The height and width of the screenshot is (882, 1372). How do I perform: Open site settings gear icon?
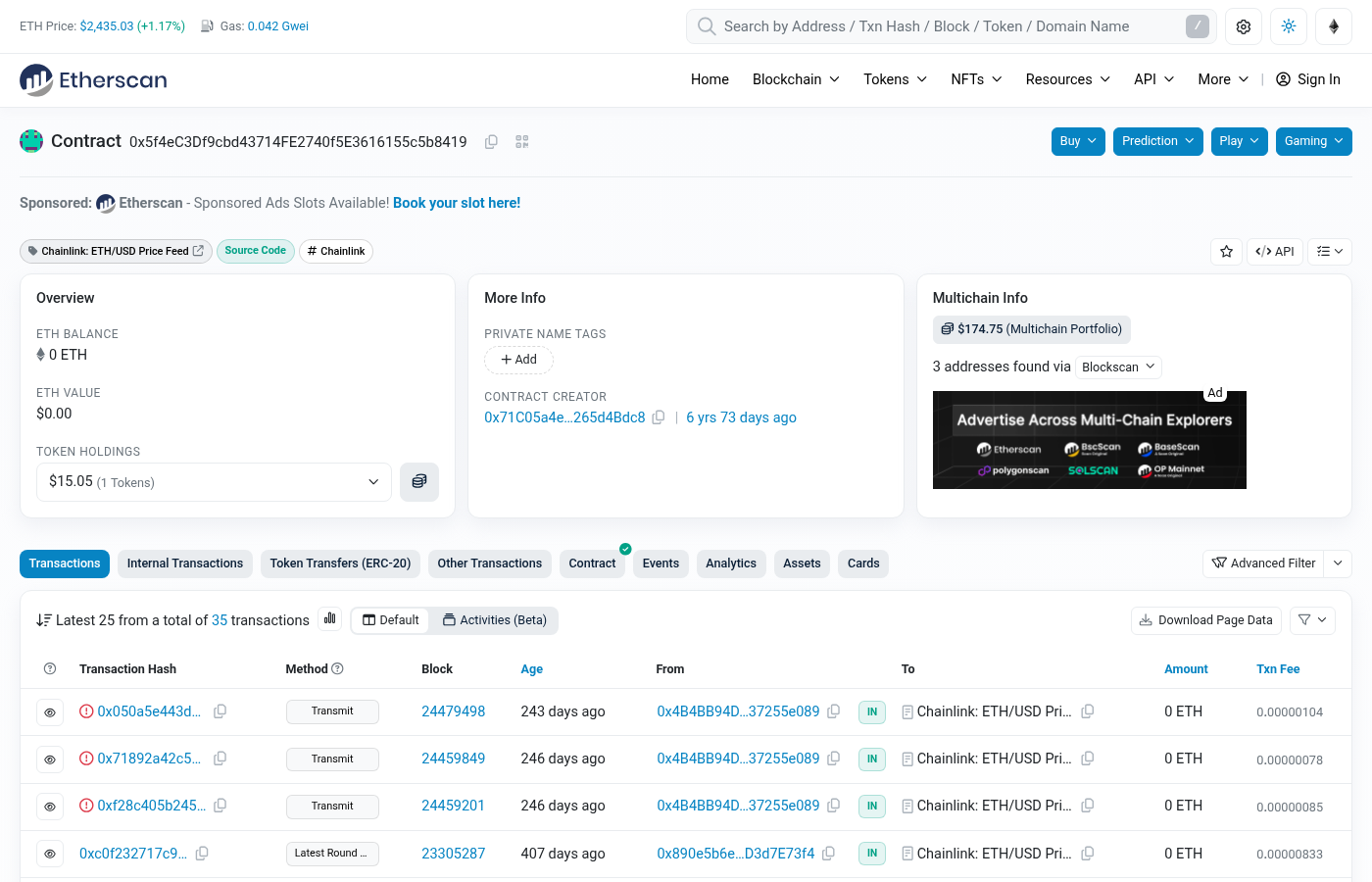pyautogui.click(x=1244, y=26)
